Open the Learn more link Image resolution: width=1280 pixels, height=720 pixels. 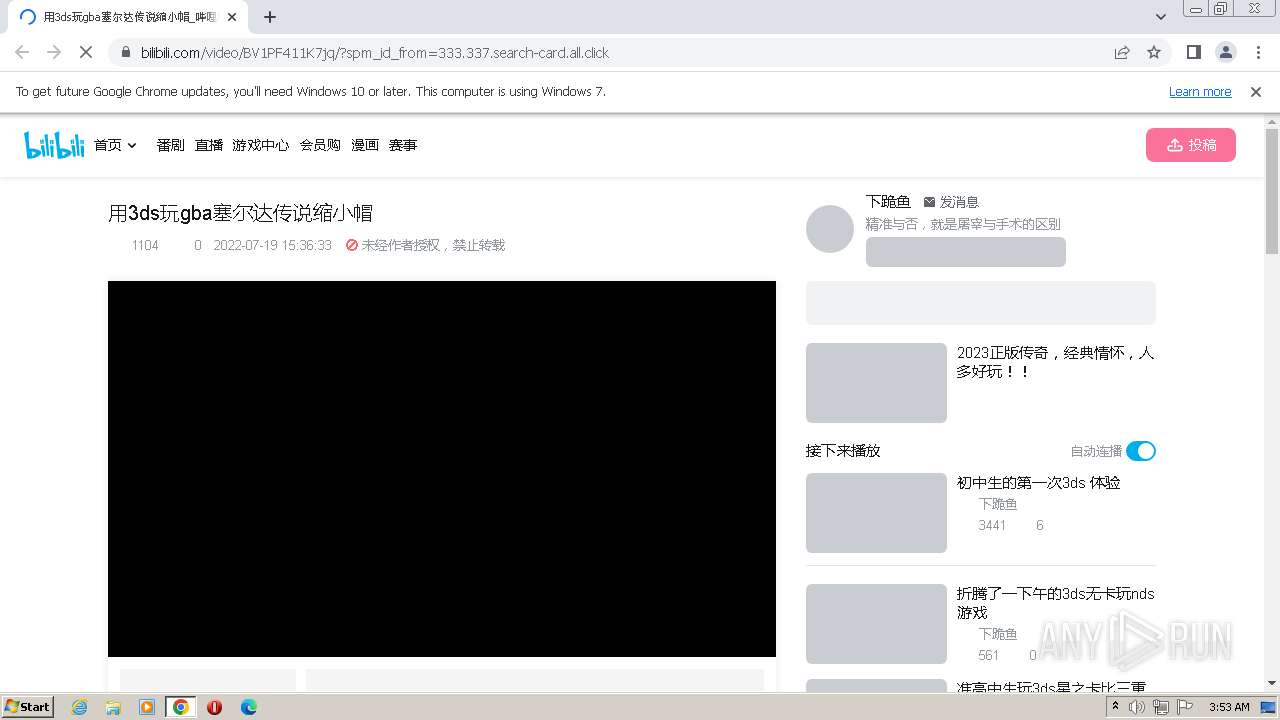click(x=1200, y=92)
